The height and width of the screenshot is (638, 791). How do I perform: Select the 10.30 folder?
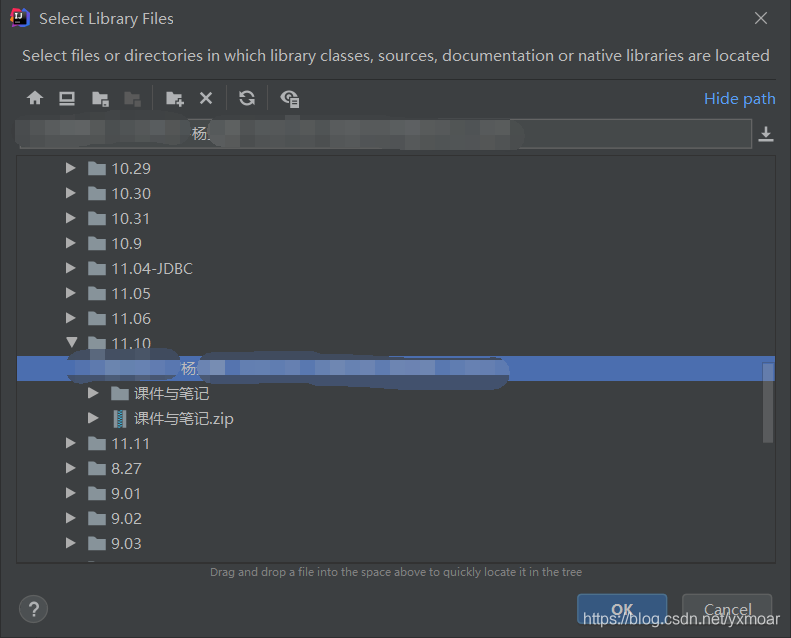click(x=119, y=194)
